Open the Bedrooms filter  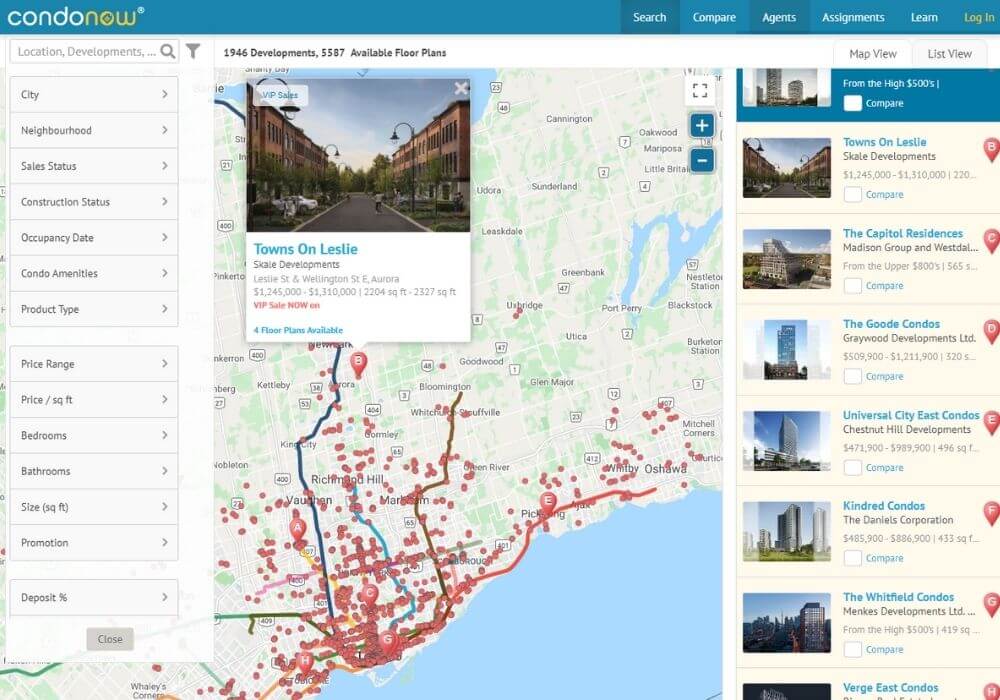94,436
